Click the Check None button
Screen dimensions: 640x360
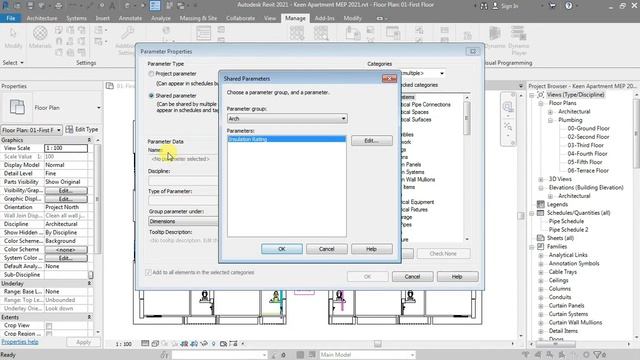click(443, 253)
